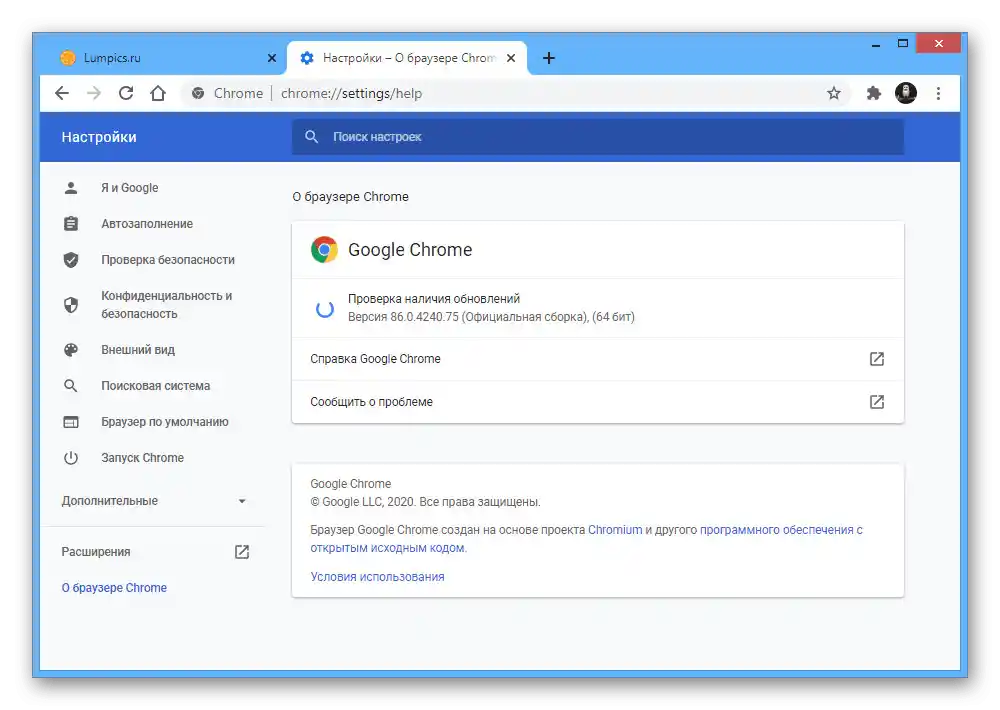This screenshot has width=1000, height=710.
Task: Reload the current page
Action: [x=126, y=93]
